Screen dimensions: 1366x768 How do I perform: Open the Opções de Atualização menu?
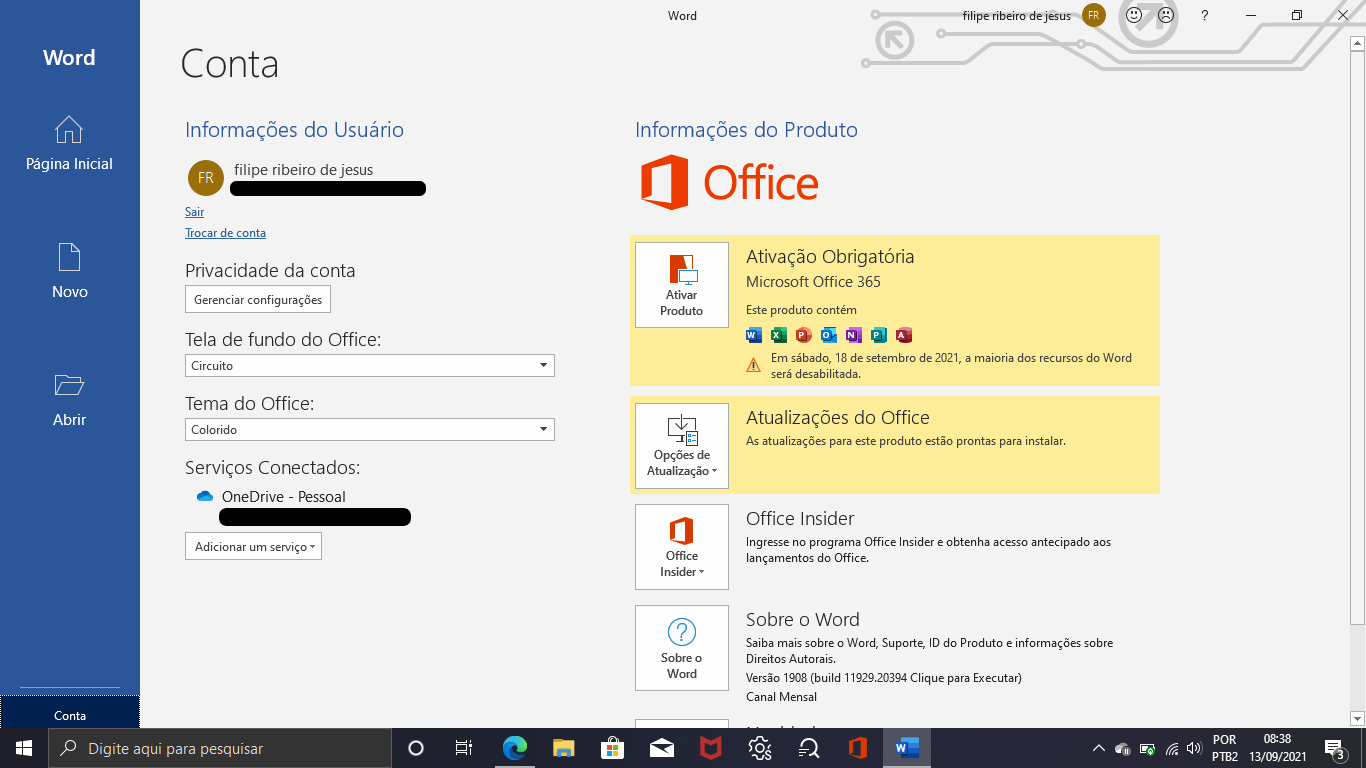[682, 446]
